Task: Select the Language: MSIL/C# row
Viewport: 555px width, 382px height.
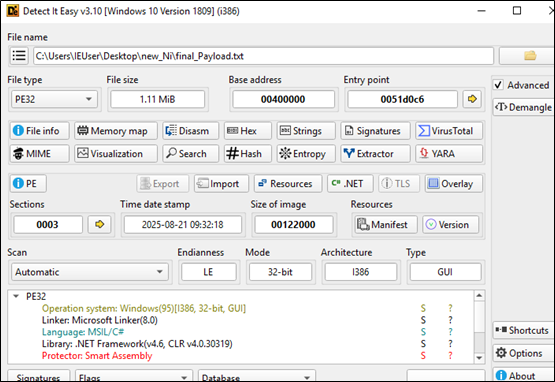Action: tap(241, 332)
